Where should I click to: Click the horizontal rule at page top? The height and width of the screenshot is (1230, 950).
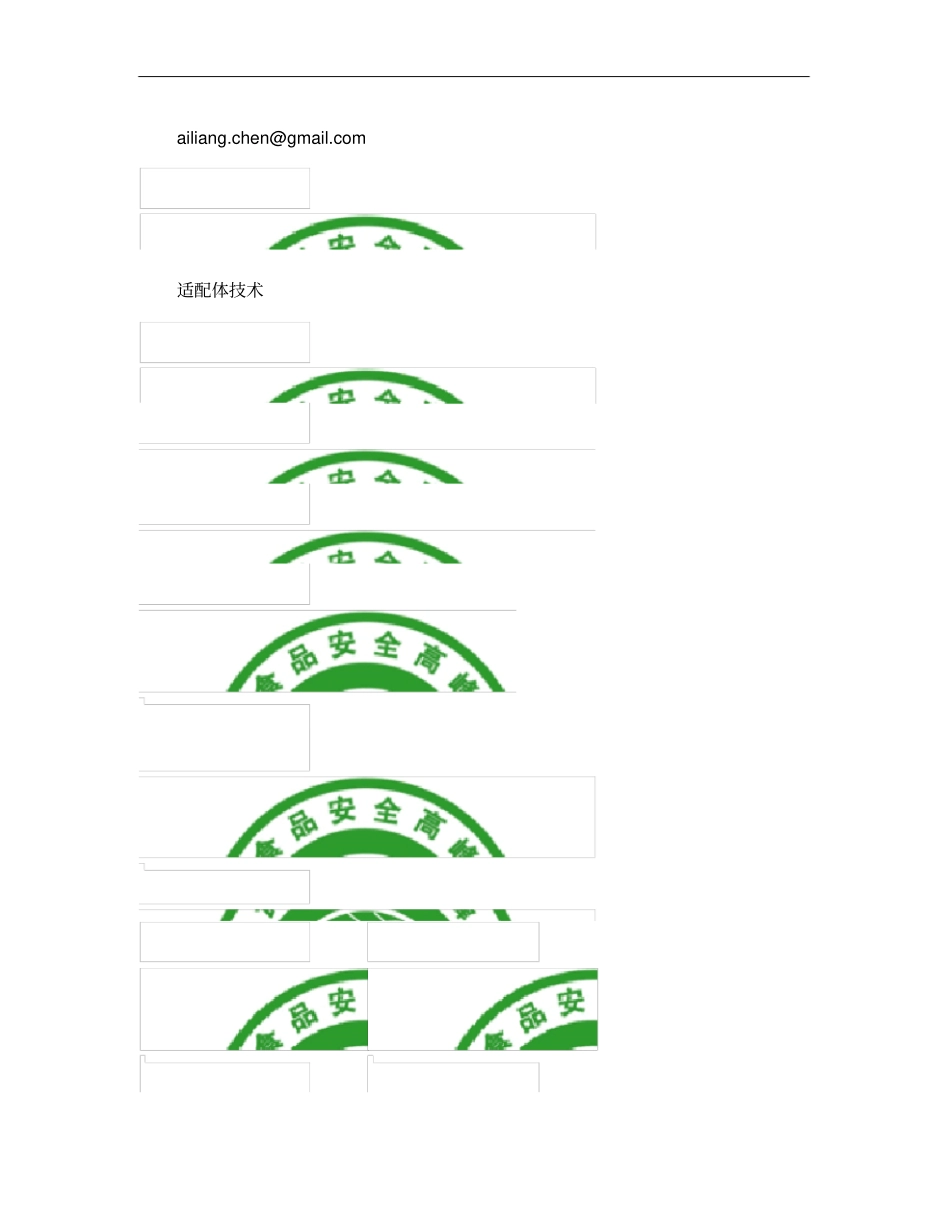click(x=474, y=76)
